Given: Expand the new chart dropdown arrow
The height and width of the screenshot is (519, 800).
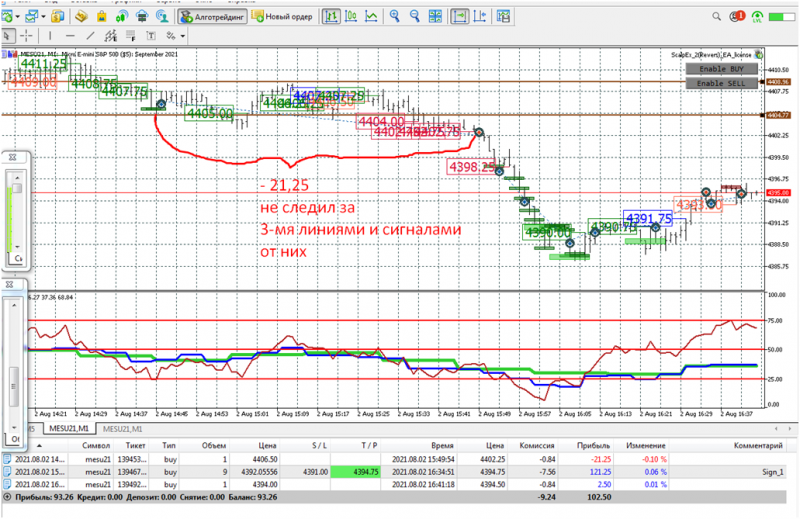Looking at the screenshot, I should (17, 17).
